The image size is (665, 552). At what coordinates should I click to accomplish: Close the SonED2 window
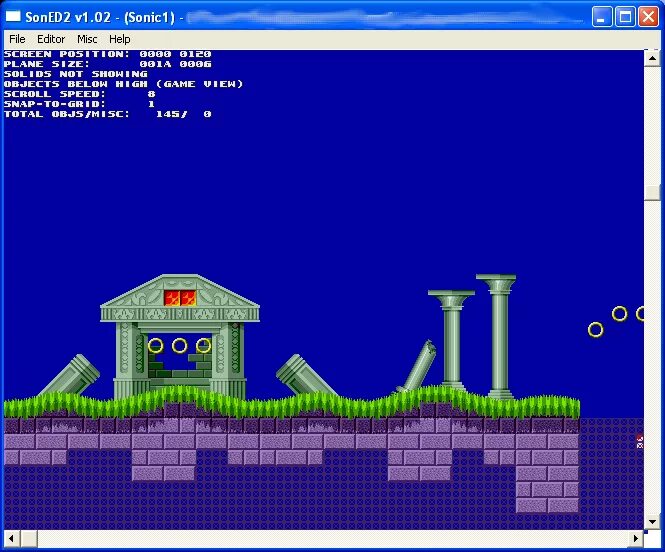(x=648, y=17)
